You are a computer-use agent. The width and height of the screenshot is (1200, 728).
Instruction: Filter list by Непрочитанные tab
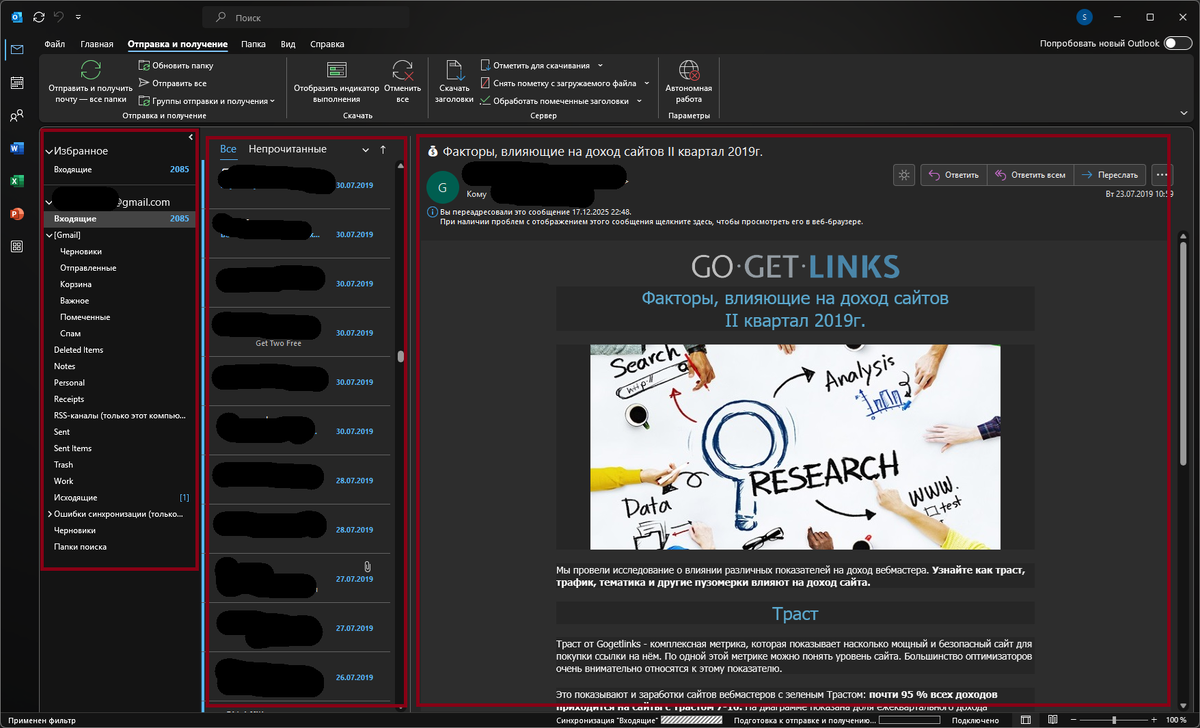tap(288, 149)
